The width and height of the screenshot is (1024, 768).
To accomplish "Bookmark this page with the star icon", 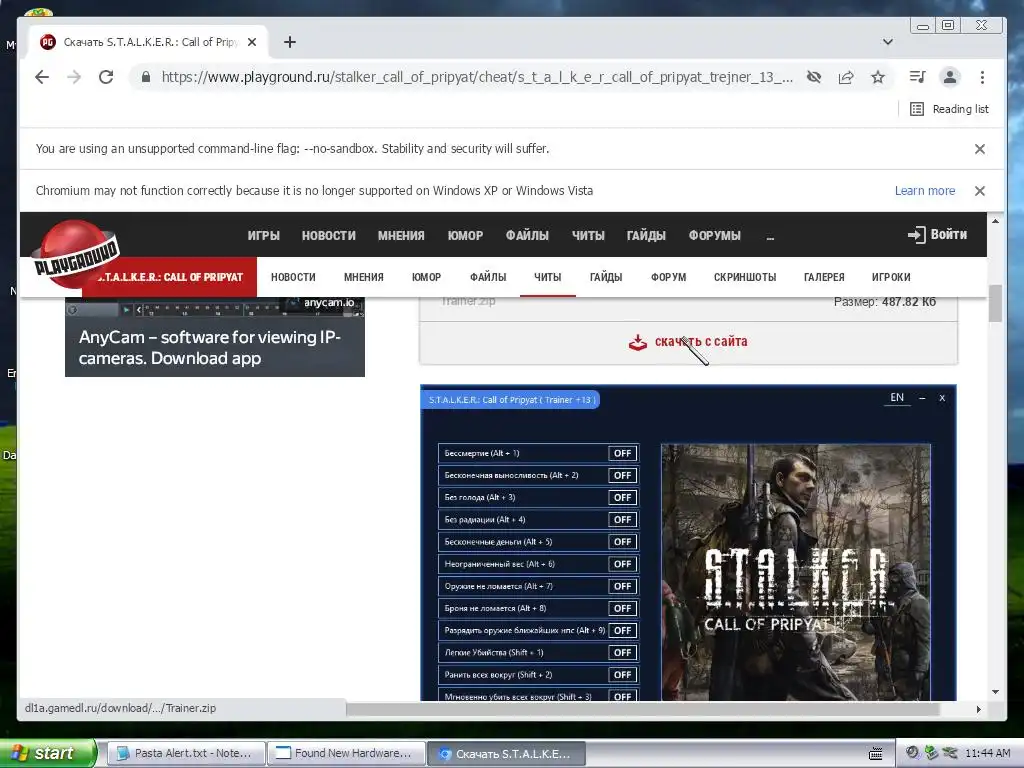I will pos(878,77).
